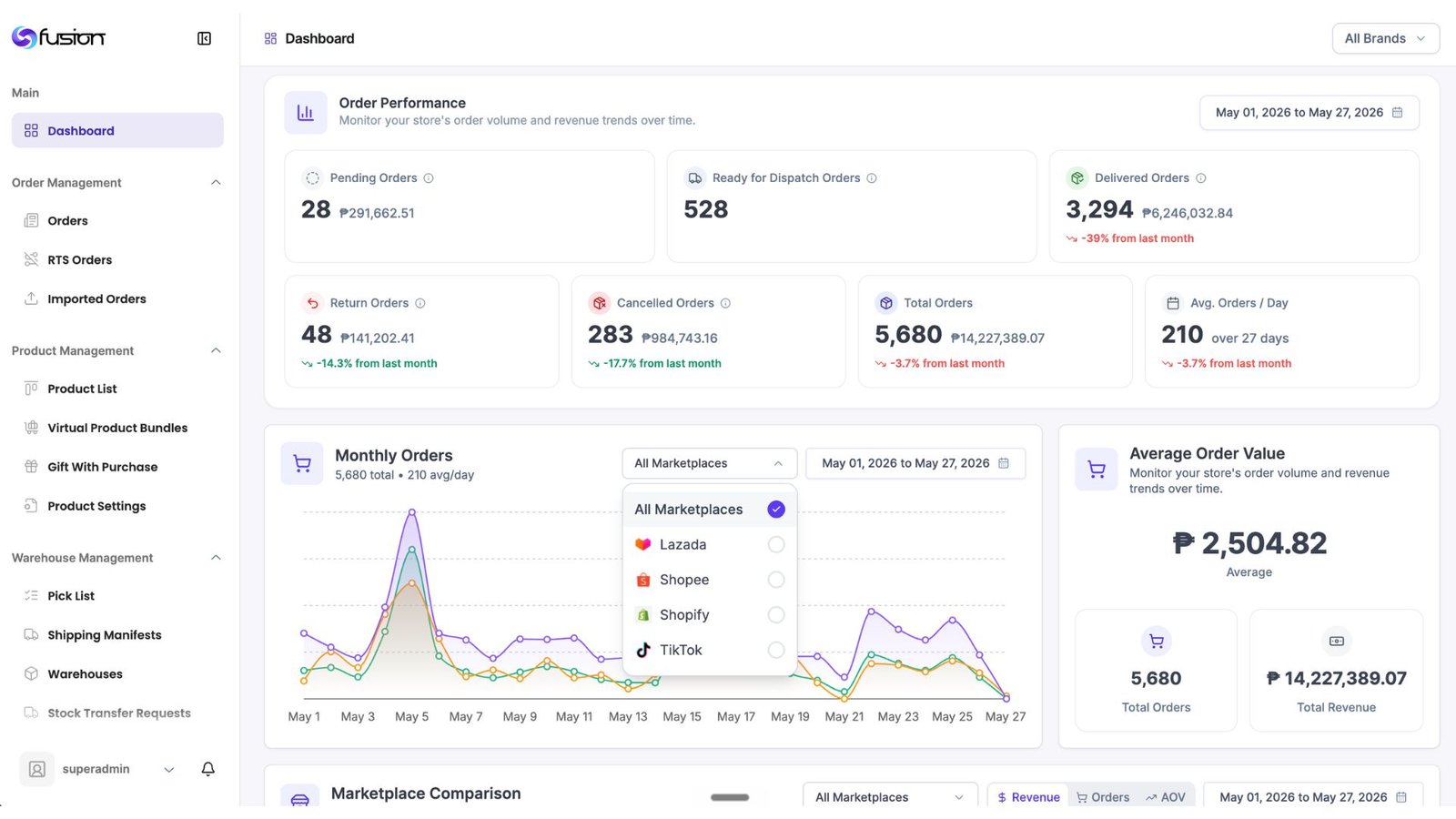The width and height of the screenshot is (1456, 819).
Task: Click Delivered Orders info icon
Action: tap(1201, 178)
